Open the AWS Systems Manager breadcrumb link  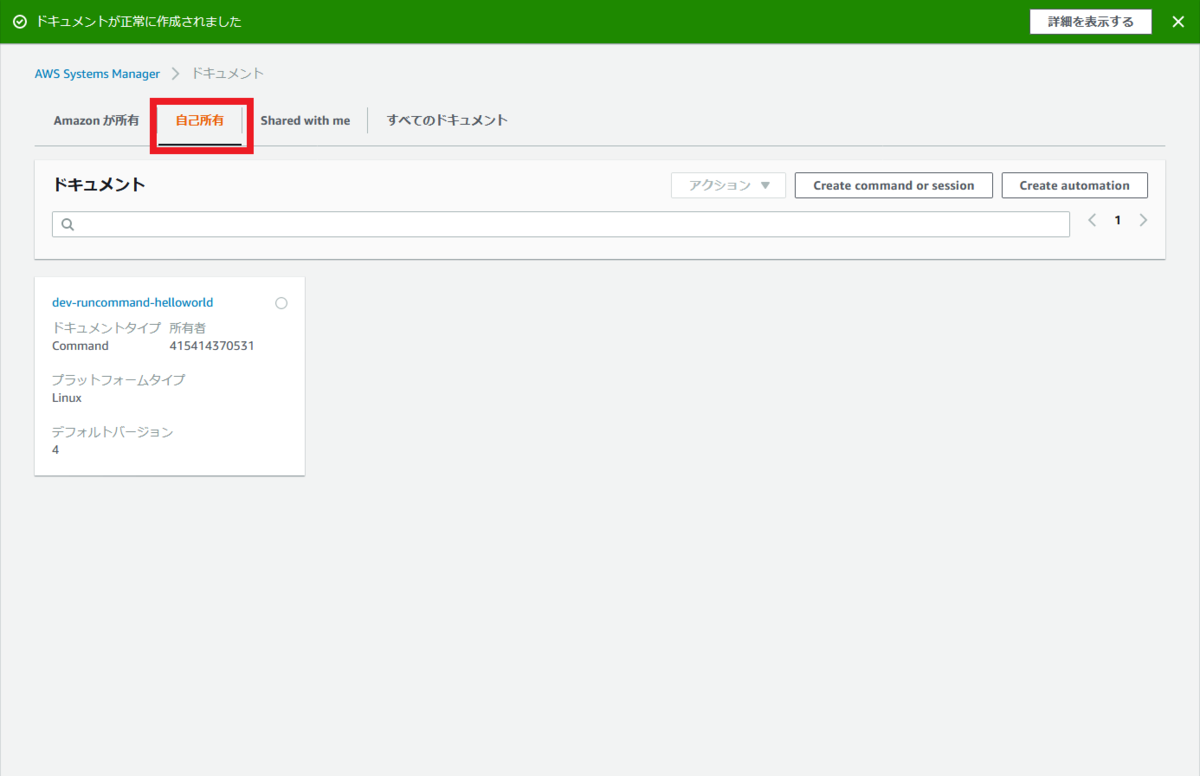coord(97,74)
